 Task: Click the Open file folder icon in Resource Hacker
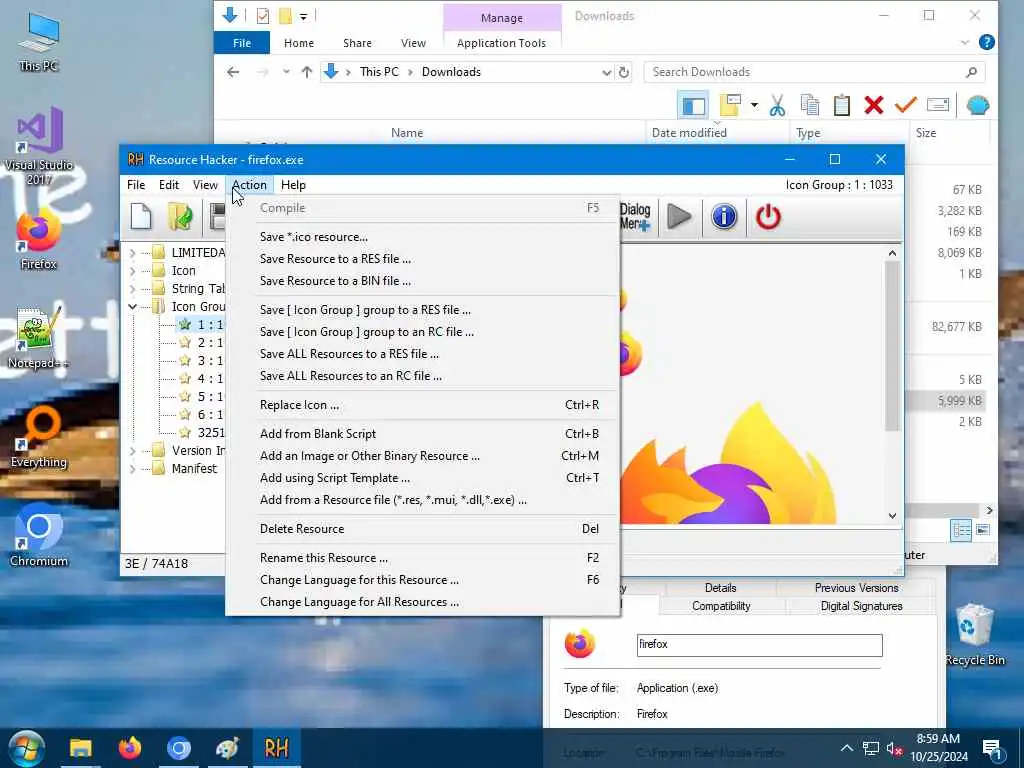coord(180,217)
